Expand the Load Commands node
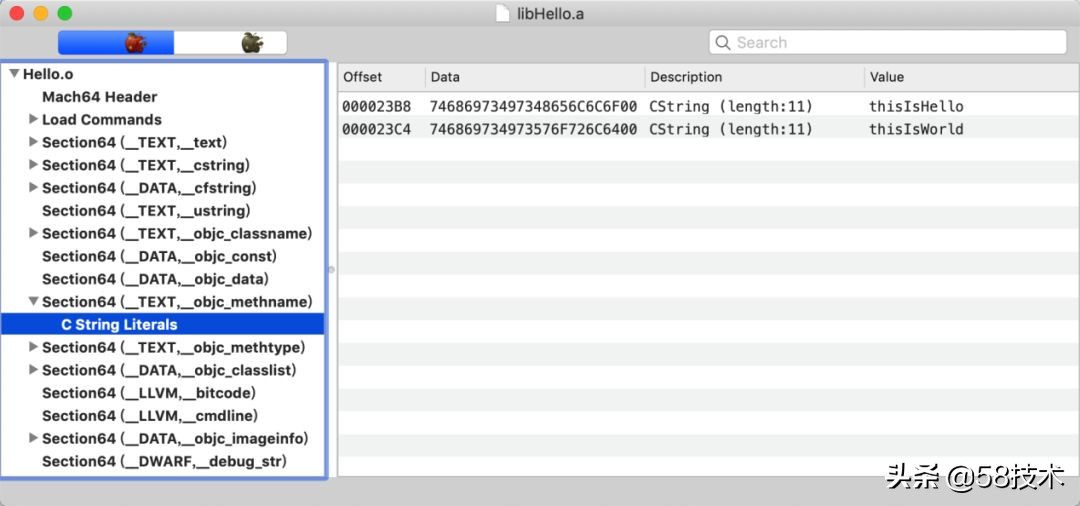The image size is (1080, 506). click(x=33, y=119)
